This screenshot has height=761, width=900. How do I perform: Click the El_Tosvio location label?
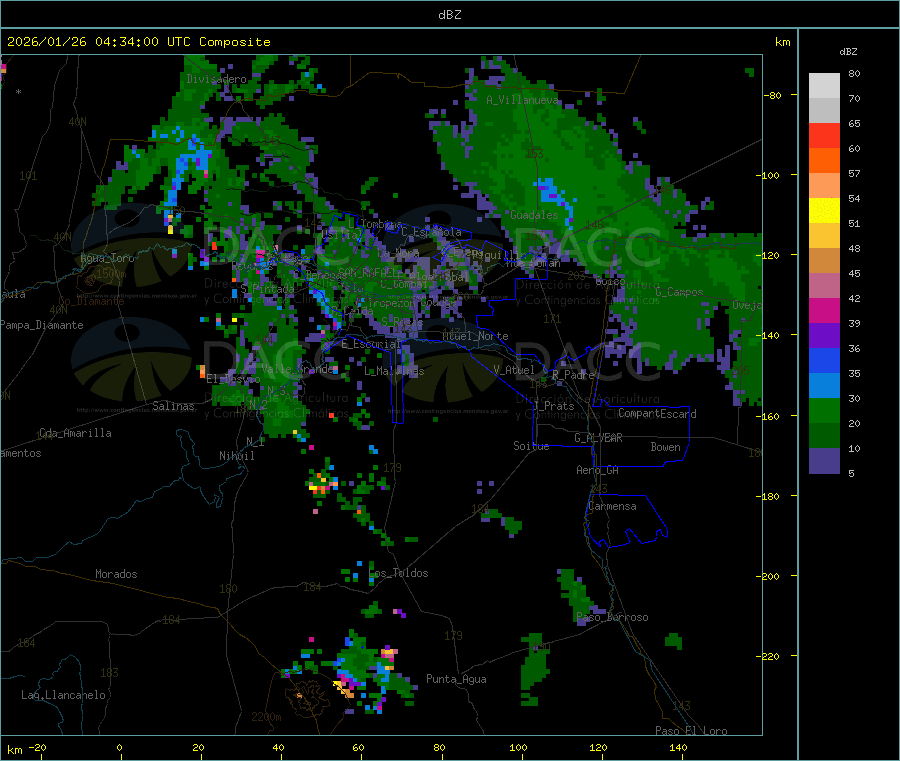click(x=233, y=379)
